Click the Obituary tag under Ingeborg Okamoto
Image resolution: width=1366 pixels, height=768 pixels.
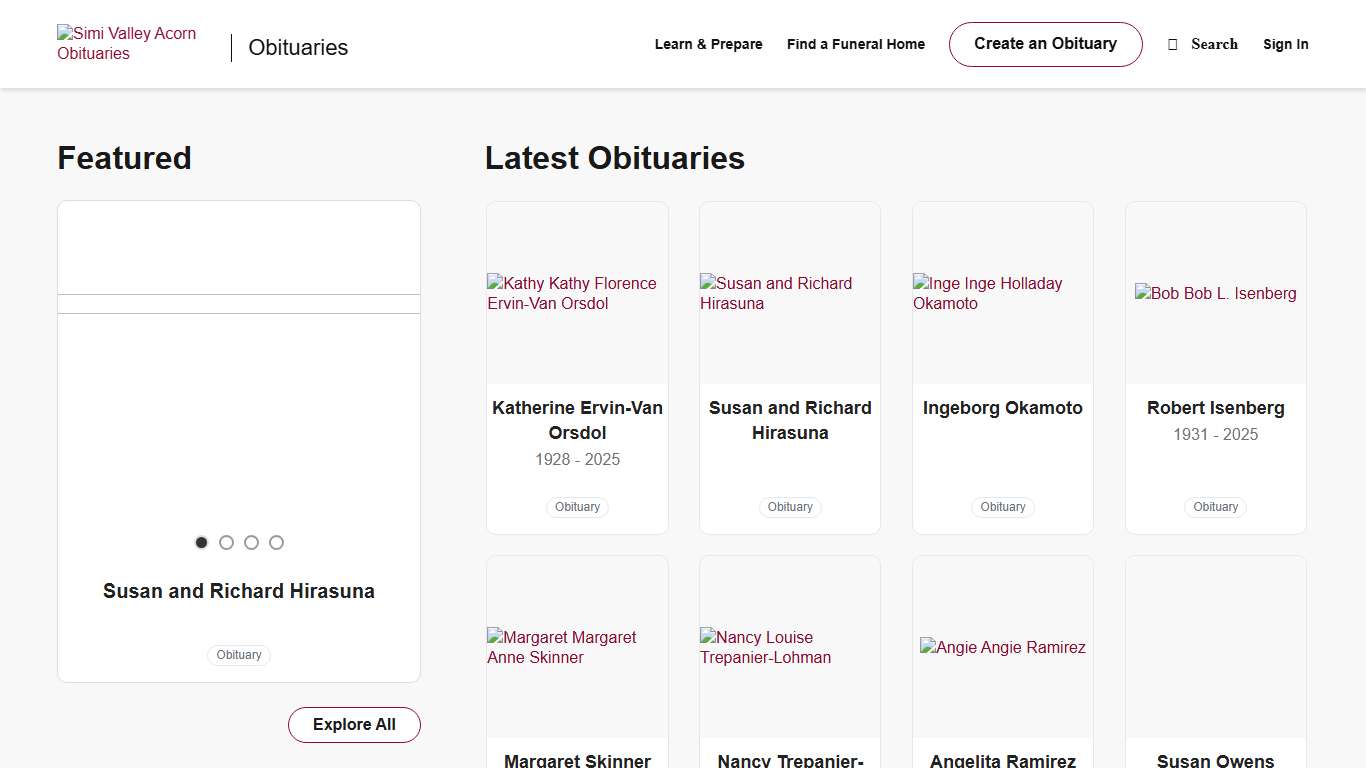click(1002, 507)
